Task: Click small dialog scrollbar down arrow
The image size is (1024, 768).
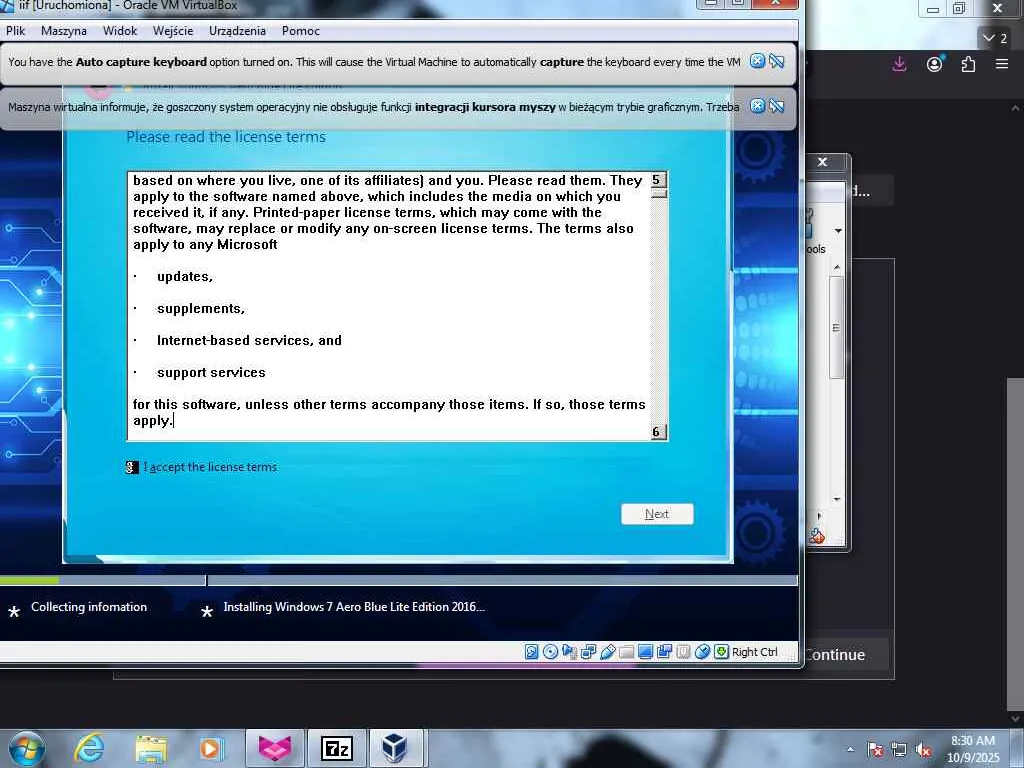Action: [837, 500]
